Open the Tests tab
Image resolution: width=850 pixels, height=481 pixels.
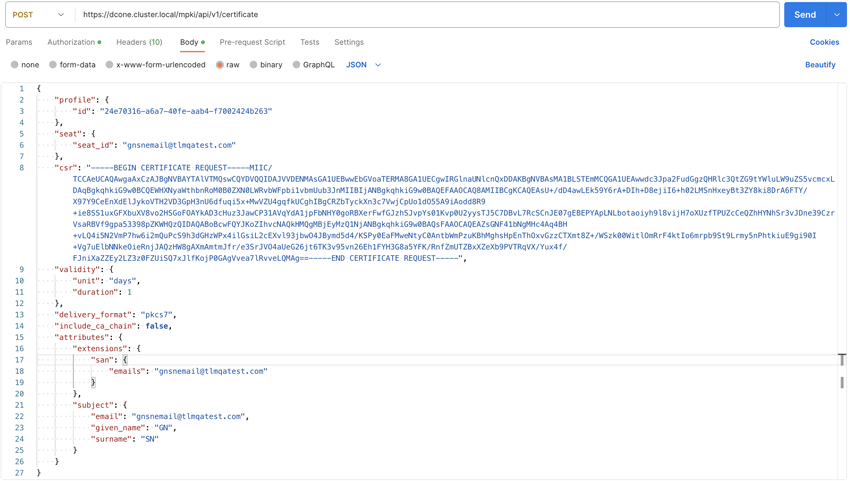coord(310,42)
